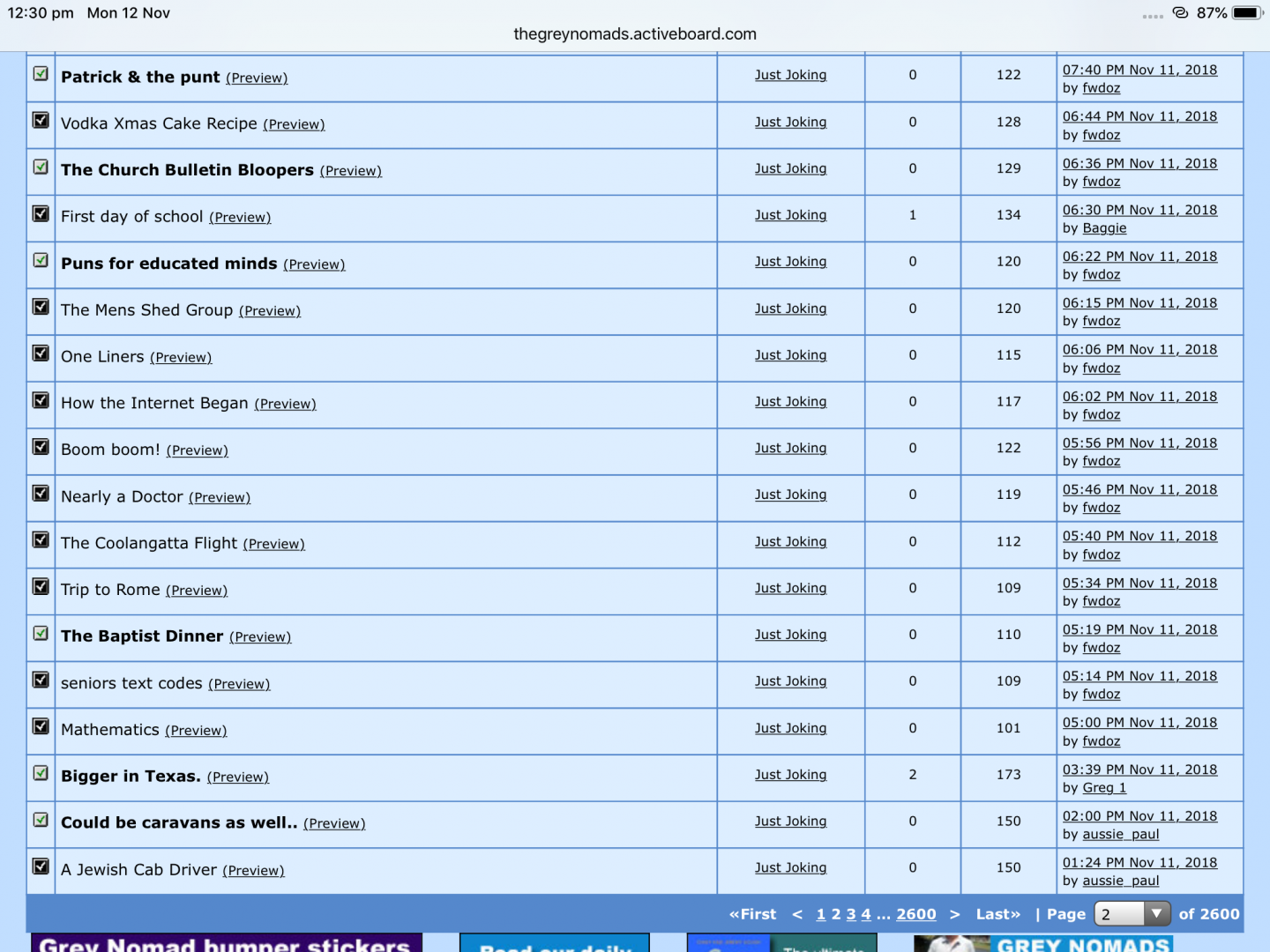Open the Page number dropdown
The image size is (1270, 952).
click(x=1132, y=914)
